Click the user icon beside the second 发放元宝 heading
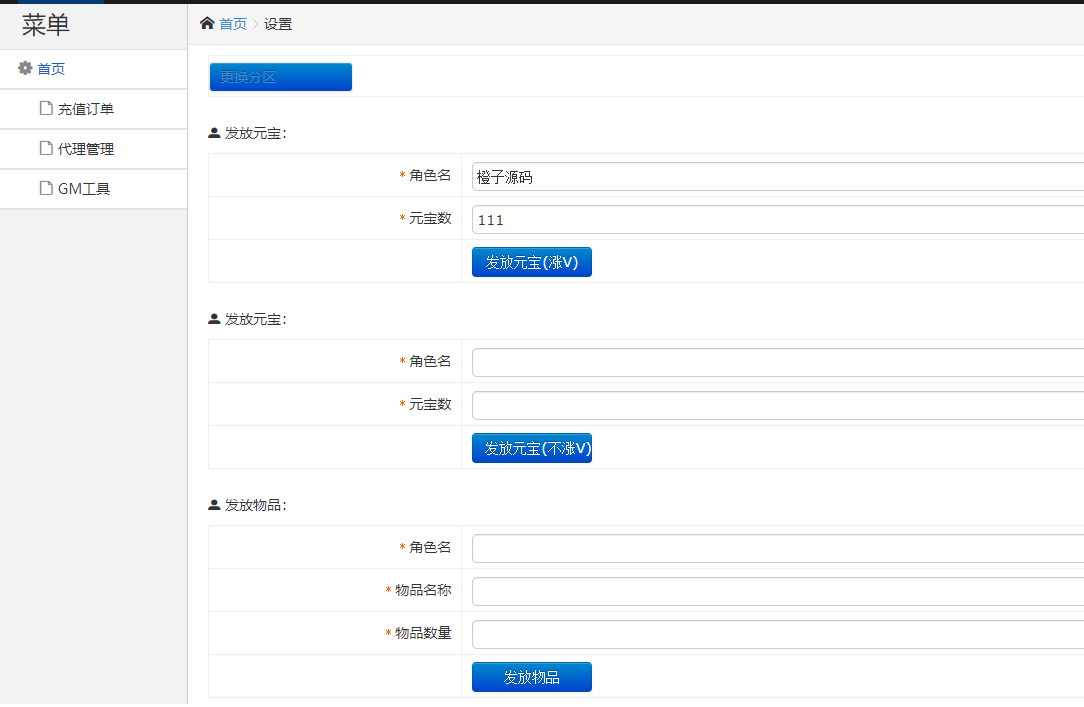Screen dimensions: 1084x707 coord(214,319)
